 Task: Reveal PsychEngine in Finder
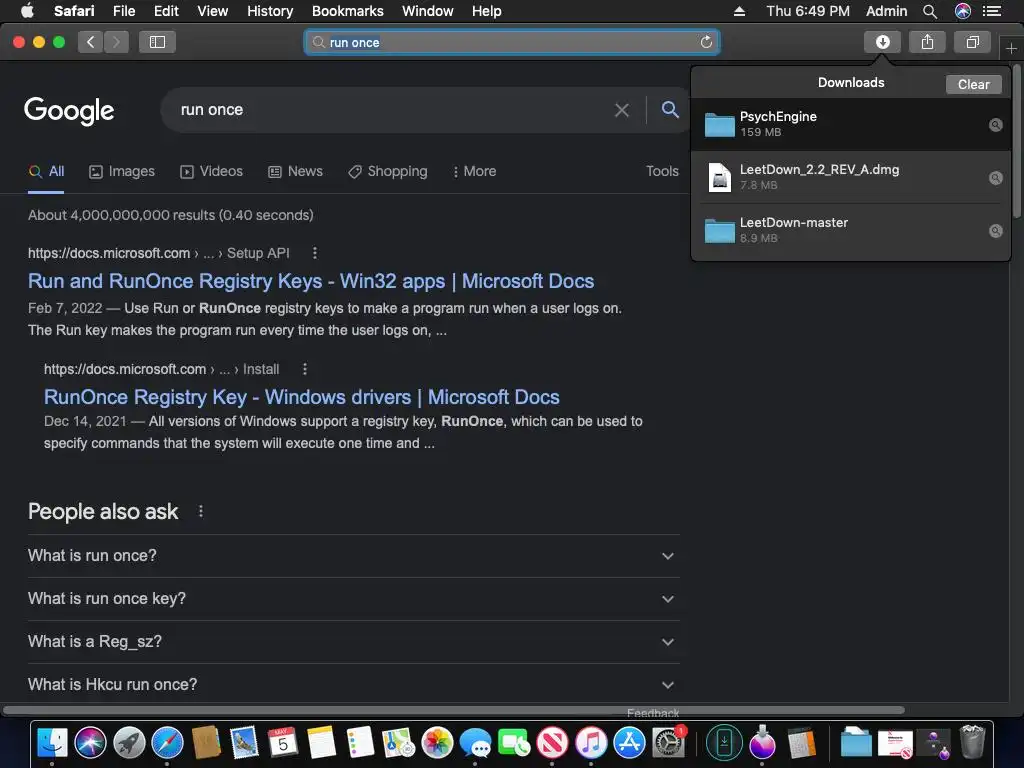tap(995, 125)
